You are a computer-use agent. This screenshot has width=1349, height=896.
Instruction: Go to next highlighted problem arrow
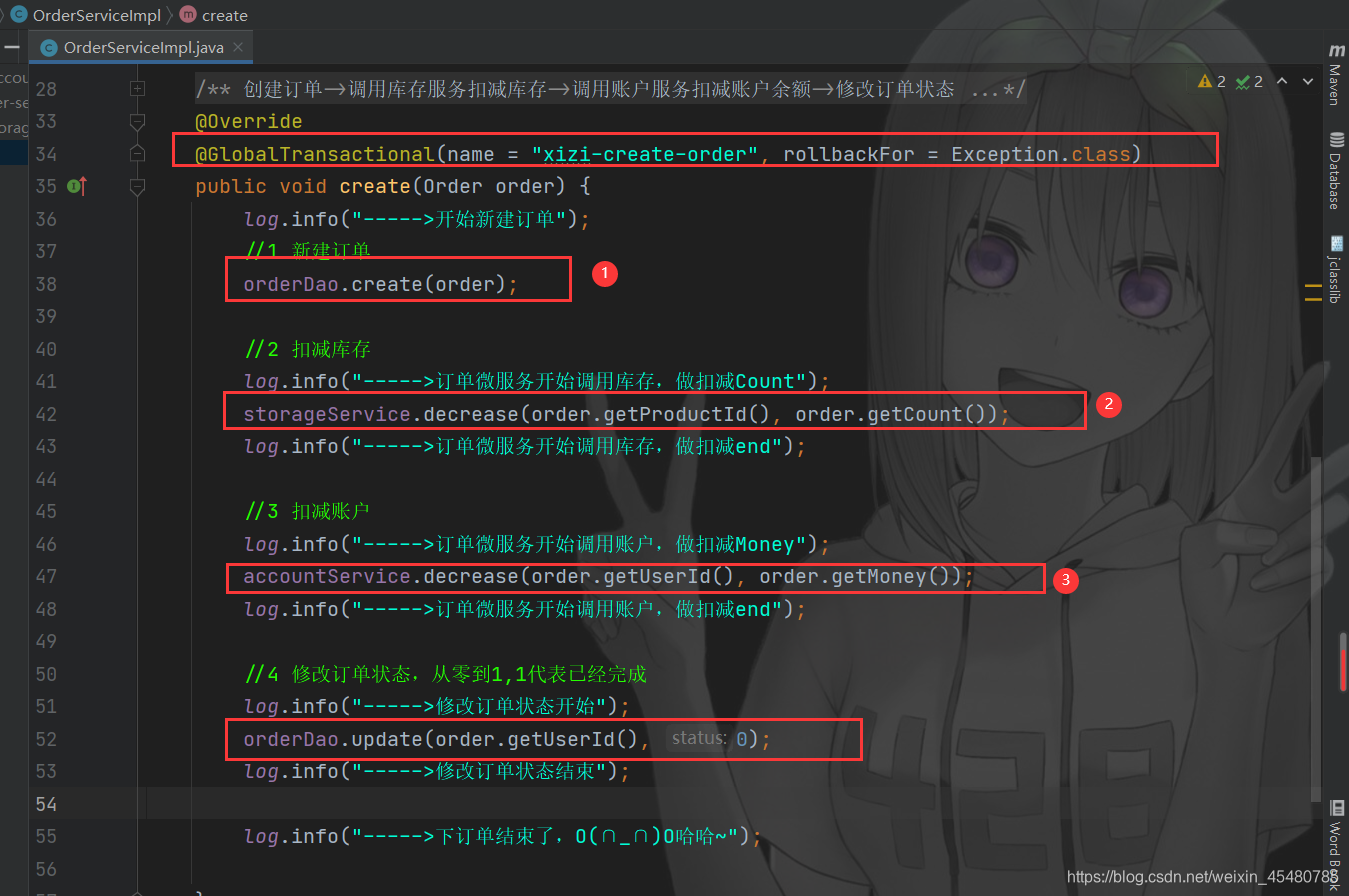point(1309,82)
